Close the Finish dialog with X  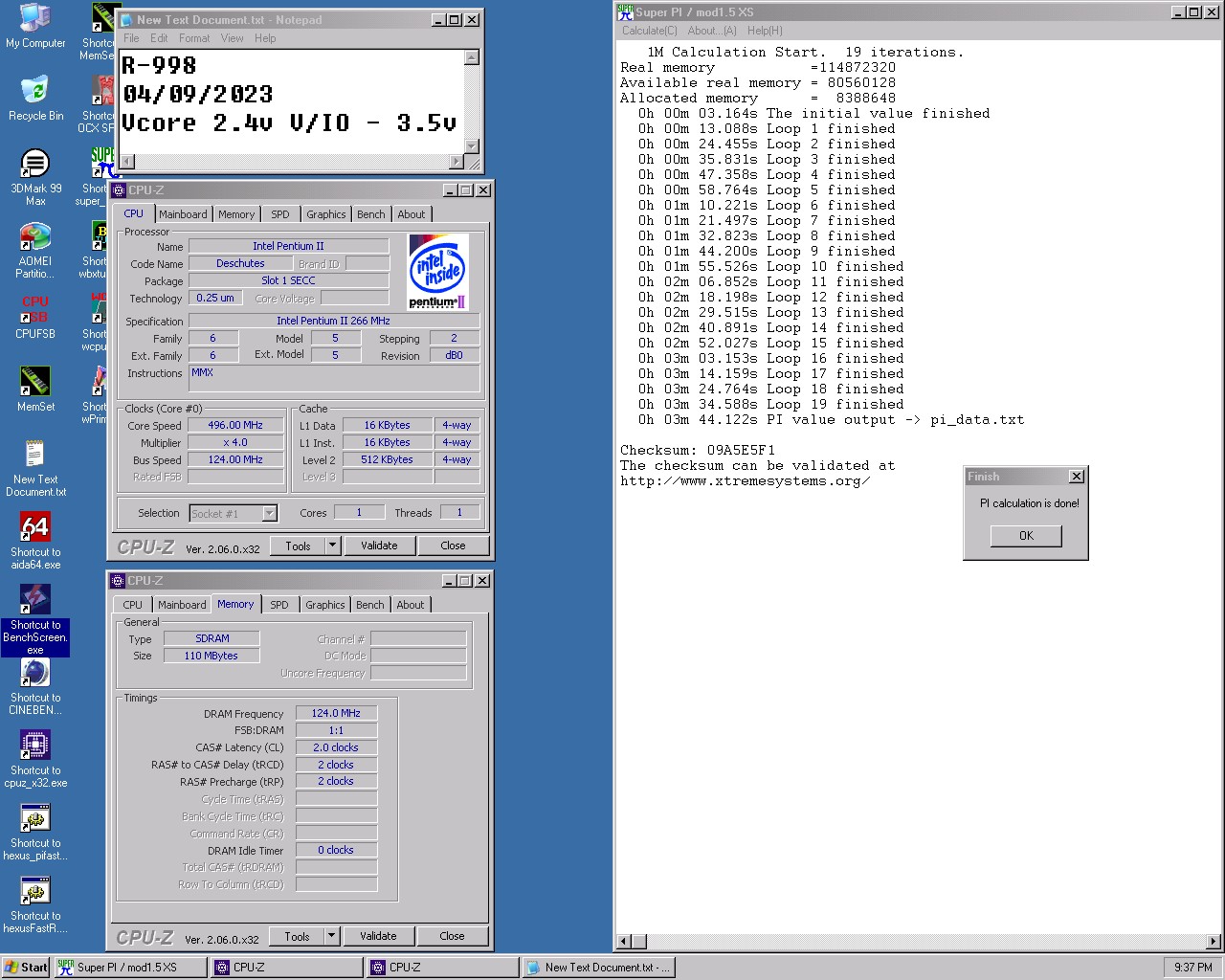point(1077,477)
